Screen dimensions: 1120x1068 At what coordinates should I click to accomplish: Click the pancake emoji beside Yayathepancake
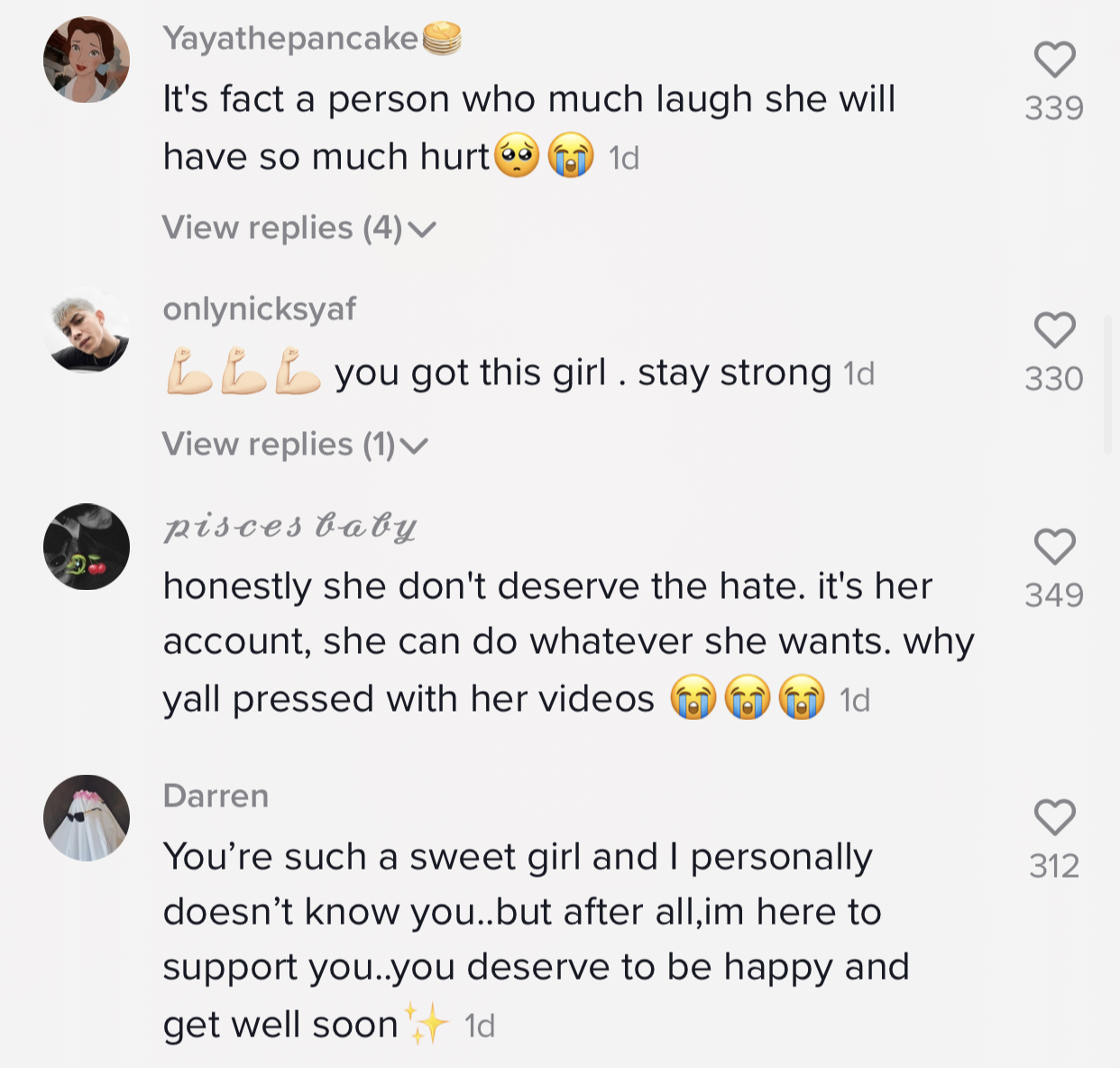442,39
